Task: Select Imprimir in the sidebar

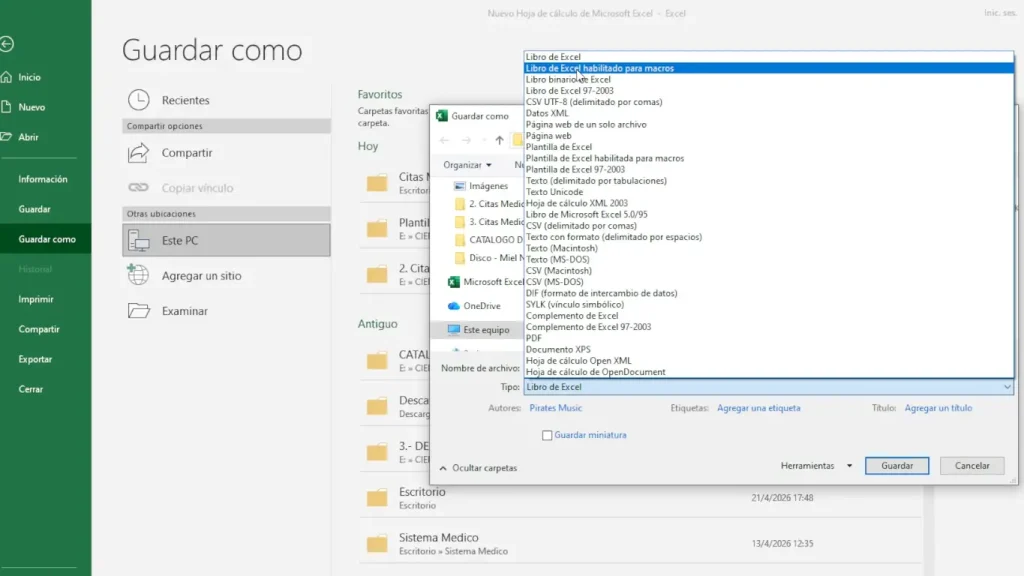Action: click(x=35, y=299)
